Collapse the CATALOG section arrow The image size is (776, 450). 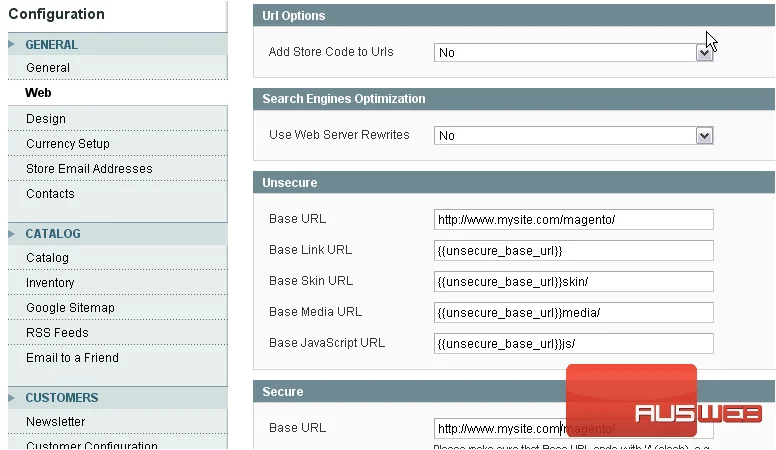[x=11, y=234]
